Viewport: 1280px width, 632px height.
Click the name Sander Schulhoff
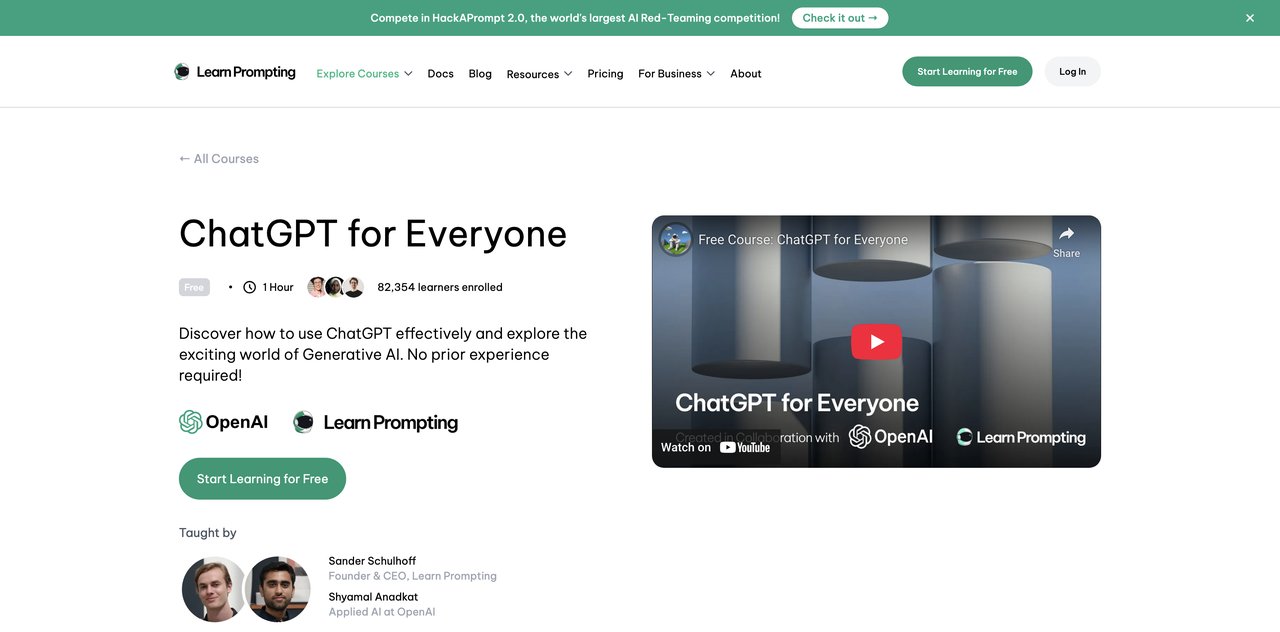tap(372, 561)
